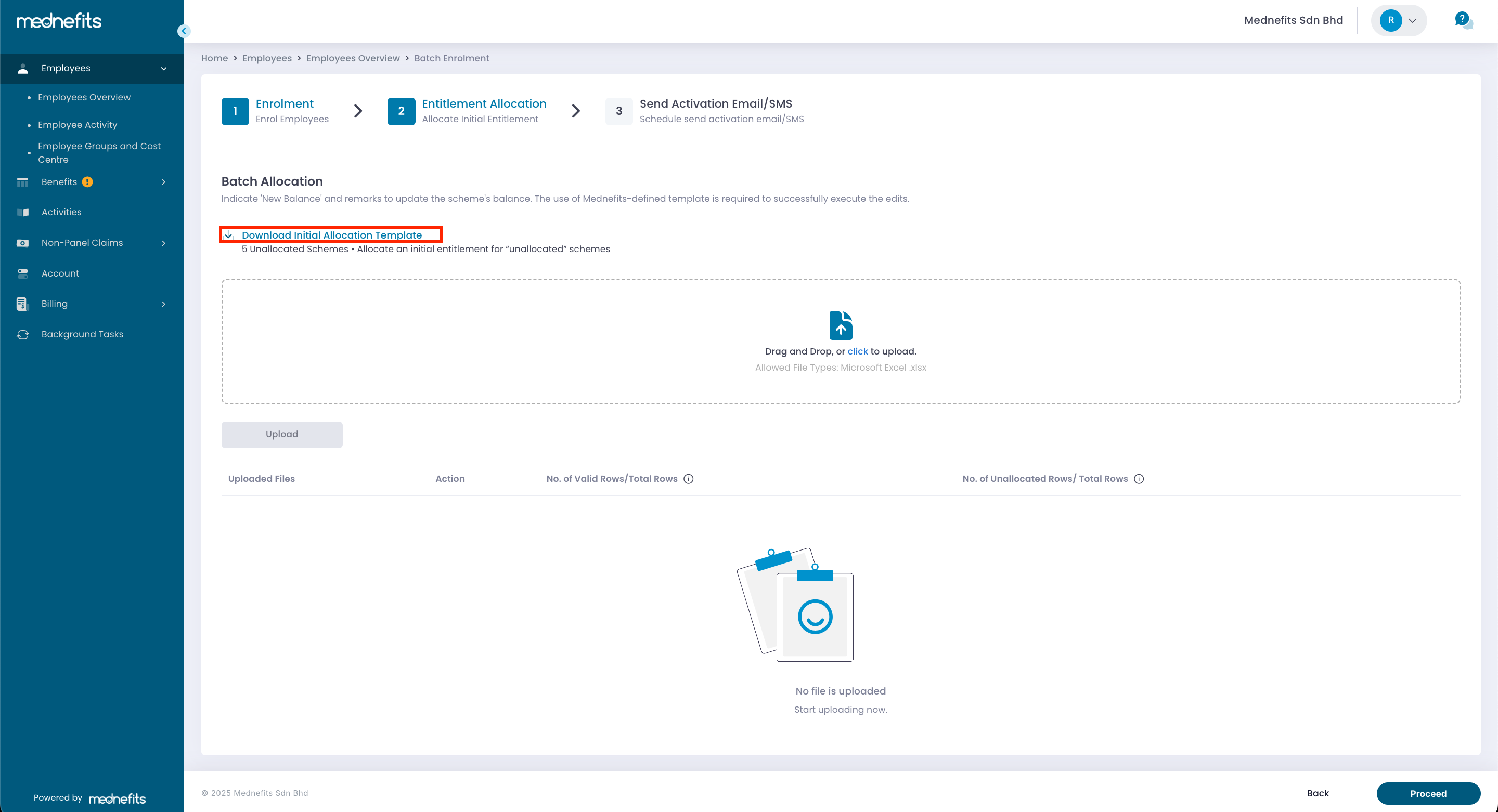
Task: Download Initial Allocation Template link
Action: 331,235
